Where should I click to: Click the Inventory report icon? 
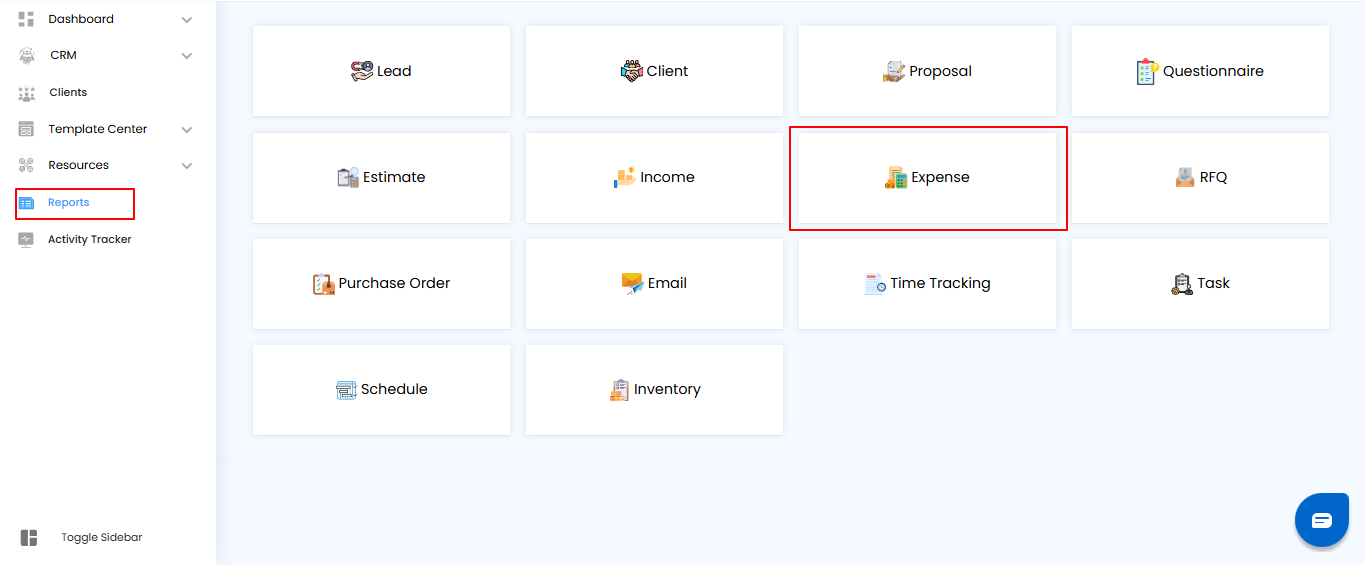pos(619,390)
